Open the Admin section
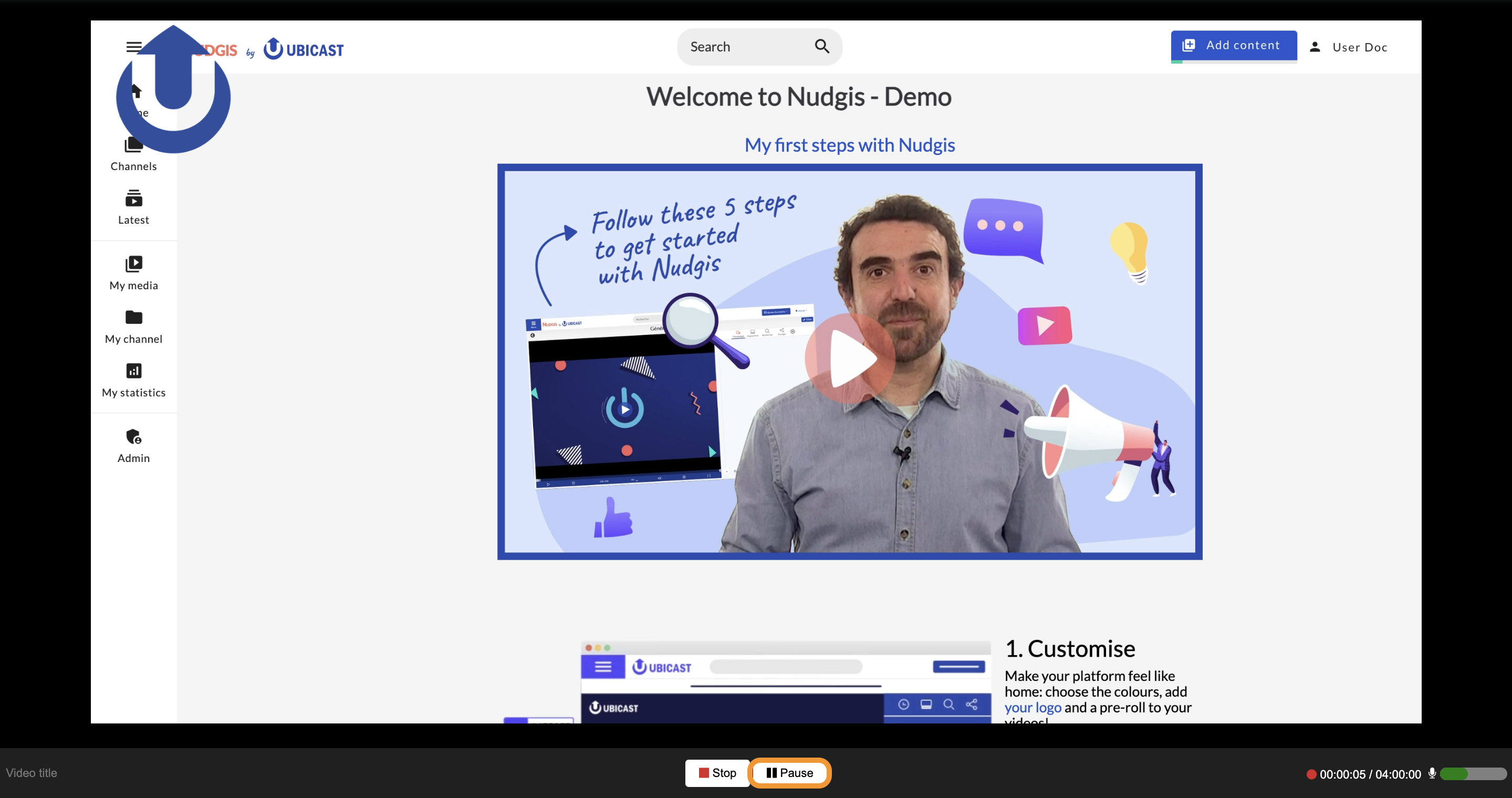 (134, 446)
